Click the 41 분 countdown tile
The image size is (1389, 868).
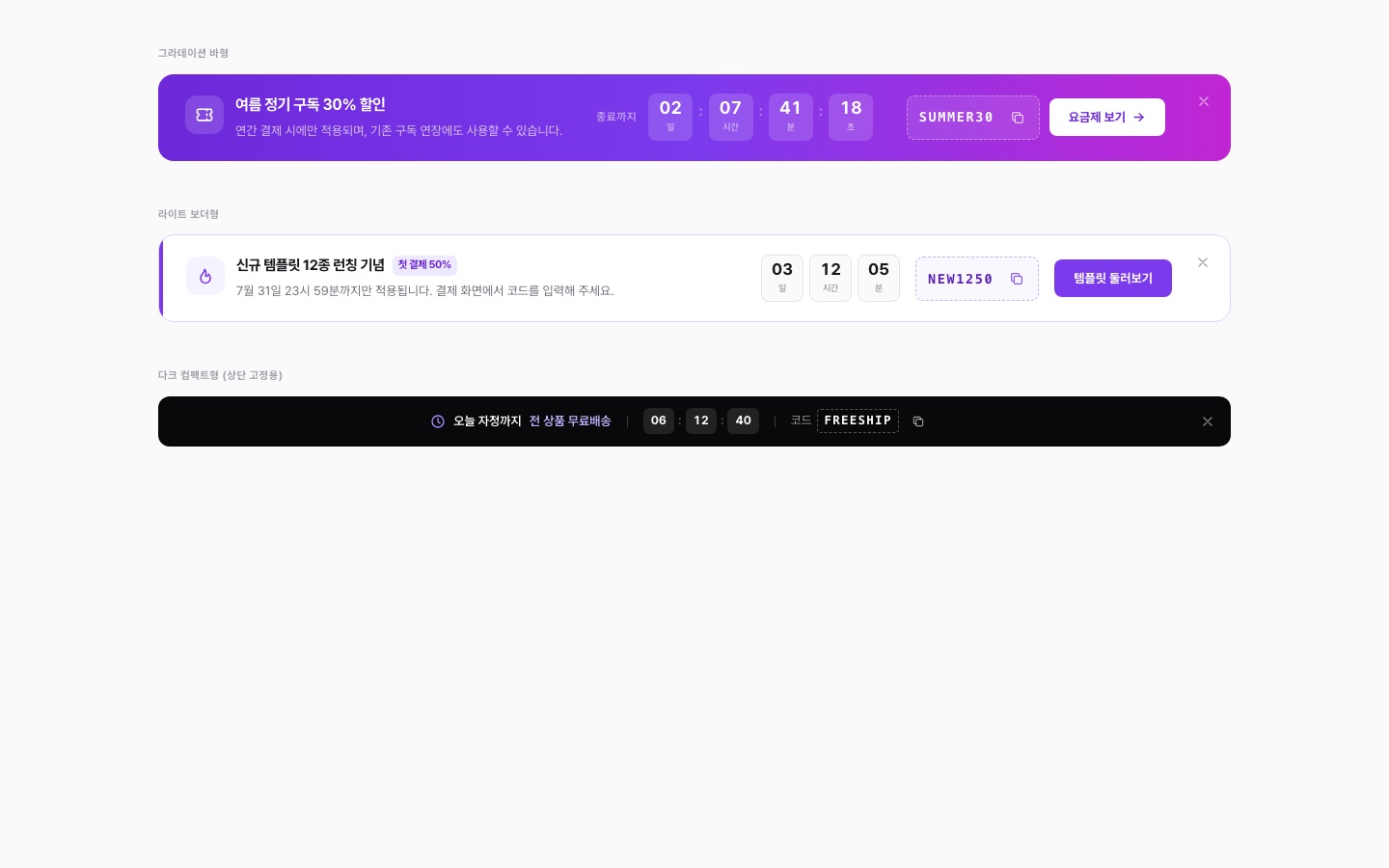[791, 117]
